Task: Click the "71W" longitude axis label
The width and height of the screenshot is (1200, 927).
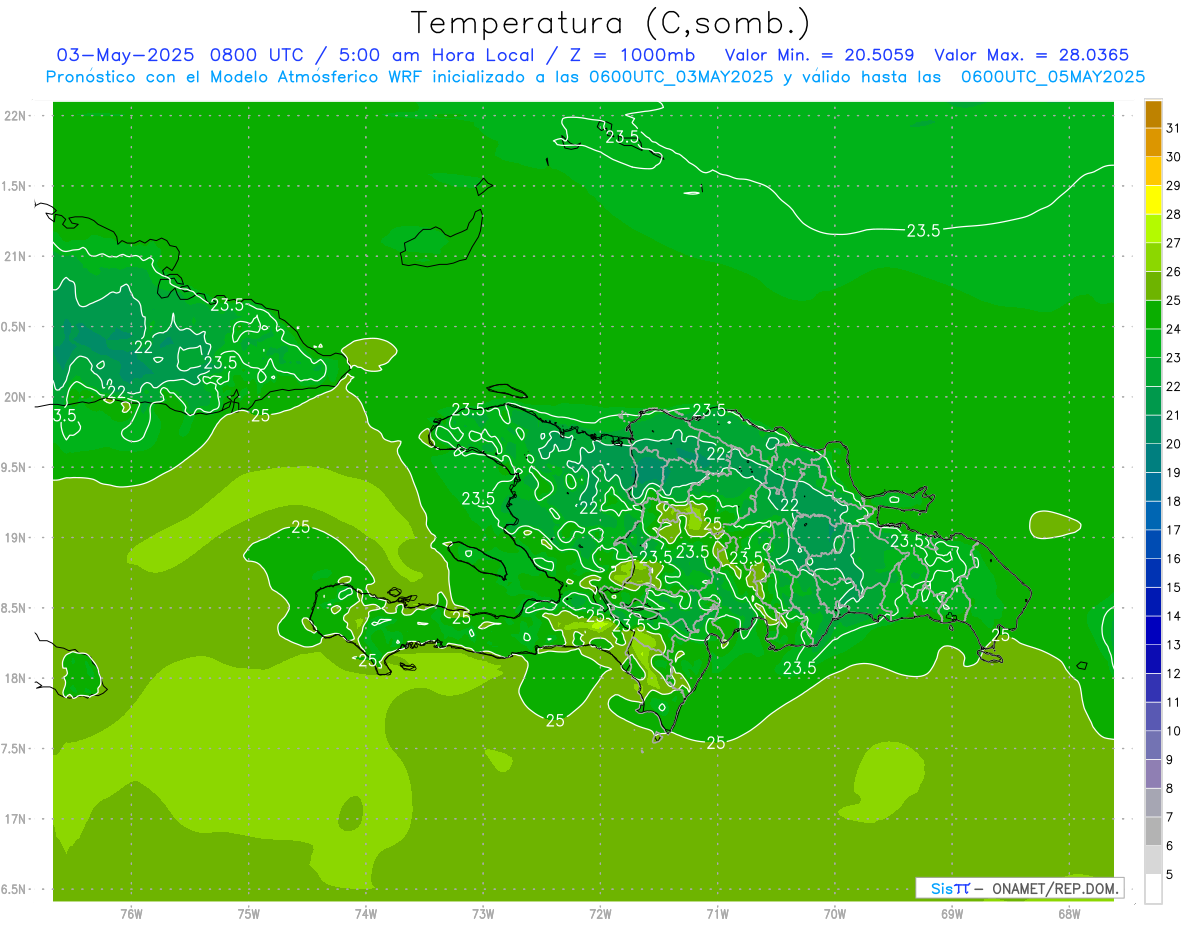Action: click(717, 914)
